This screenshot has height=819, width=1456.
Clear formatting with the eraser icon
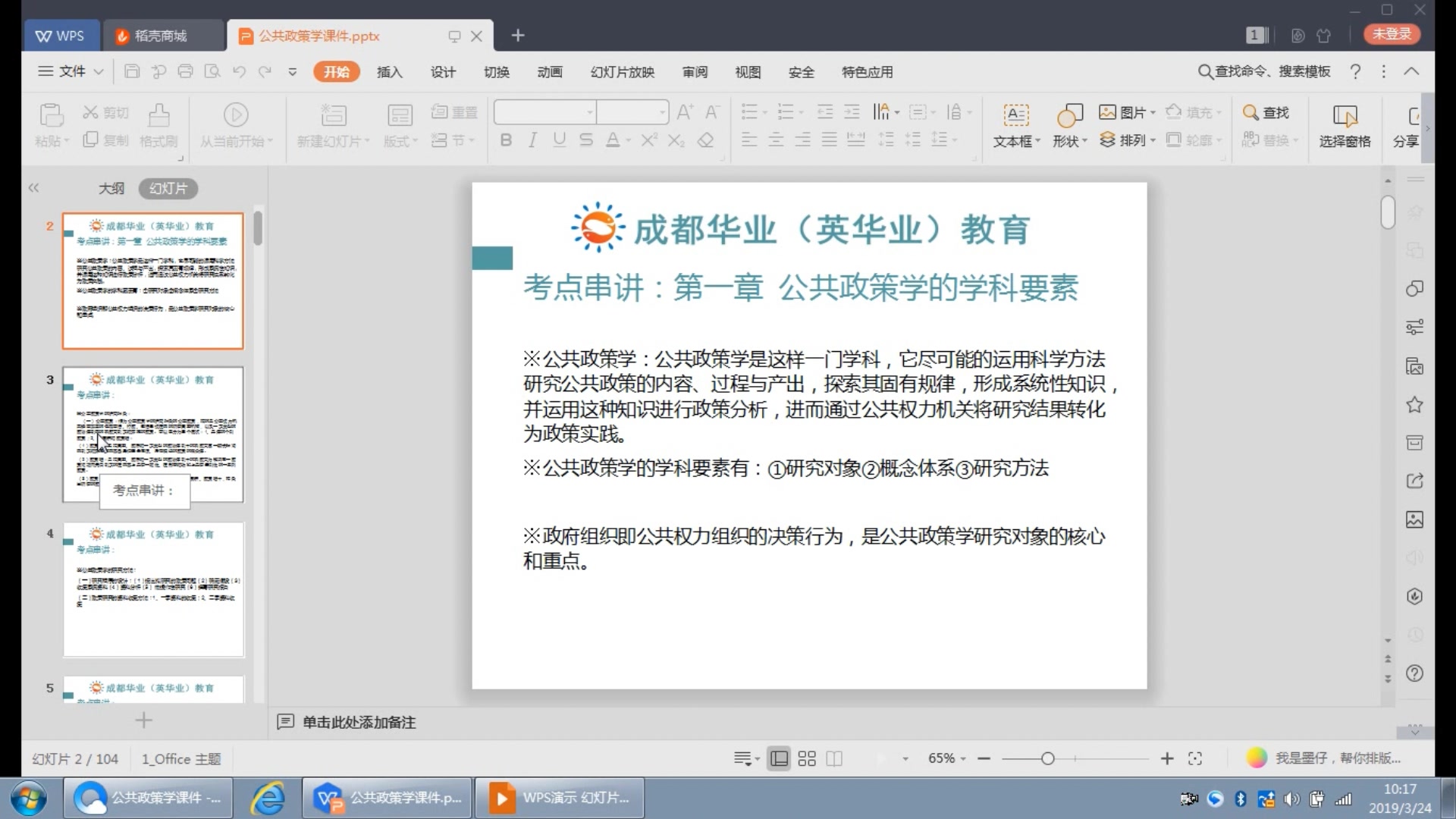[x=705, y=140]
